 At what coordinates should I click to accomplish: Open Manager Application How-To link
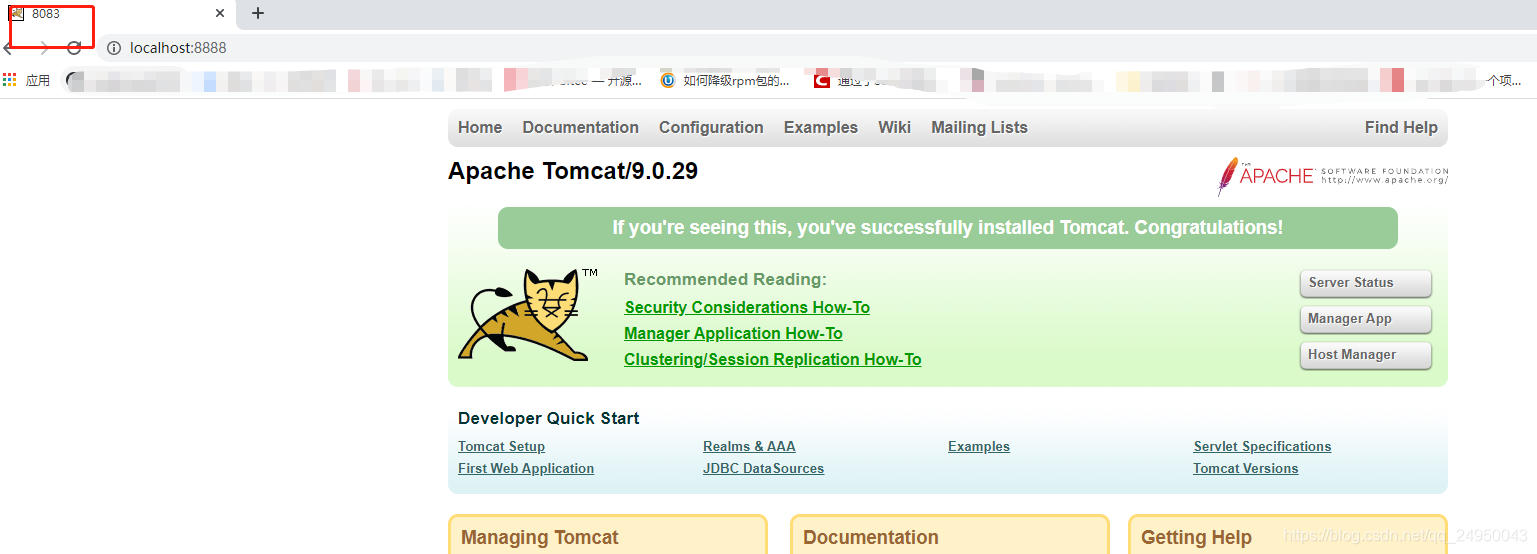pos(733,333)
